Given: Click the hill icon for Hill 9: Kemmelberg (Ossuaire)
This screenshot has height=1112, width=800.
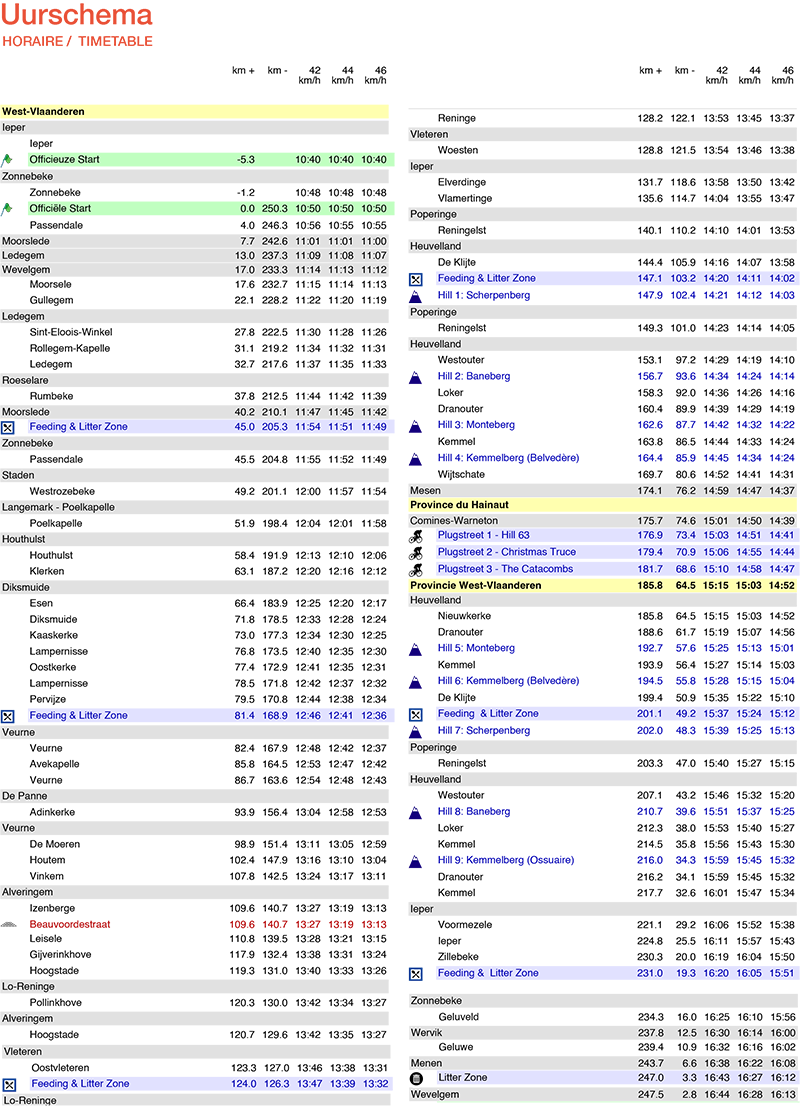Looking at the screenshot, I should click(416, 861).
